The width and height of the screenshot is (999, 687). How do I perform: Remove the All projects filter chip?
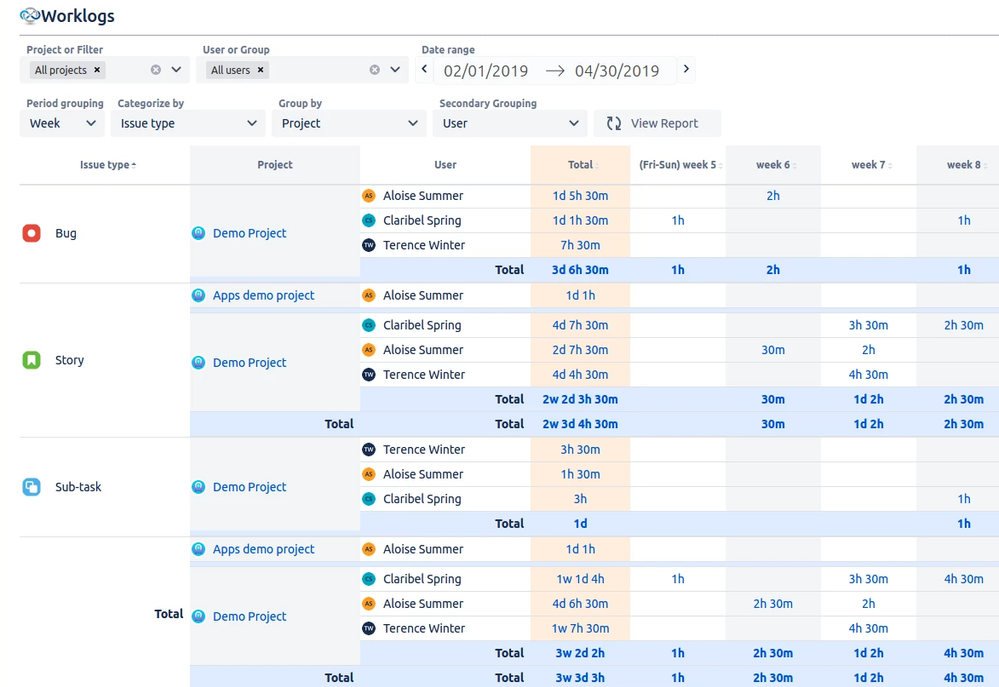98,70
